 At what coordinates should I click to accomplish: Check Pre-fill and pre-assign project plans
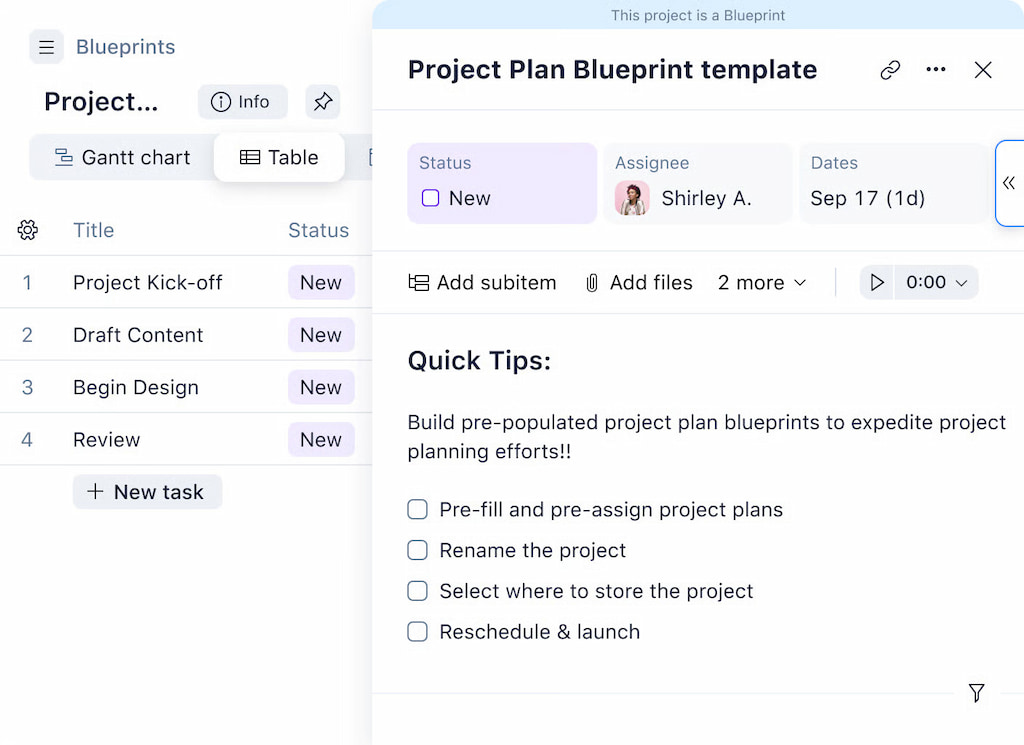click(417, 509)
